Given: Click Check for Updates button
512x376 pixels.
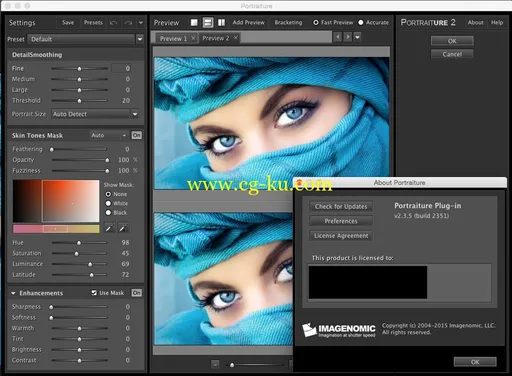Looking at the screenshot, I should [341, 206].
